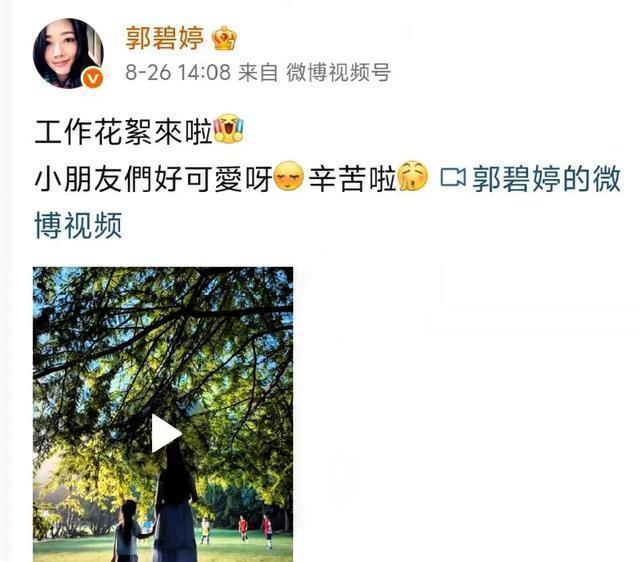The height and width of the screenshot is (562, 640).
Task: Click the text 辛苦啦 in the post
Action: click(x=353, y=179)
